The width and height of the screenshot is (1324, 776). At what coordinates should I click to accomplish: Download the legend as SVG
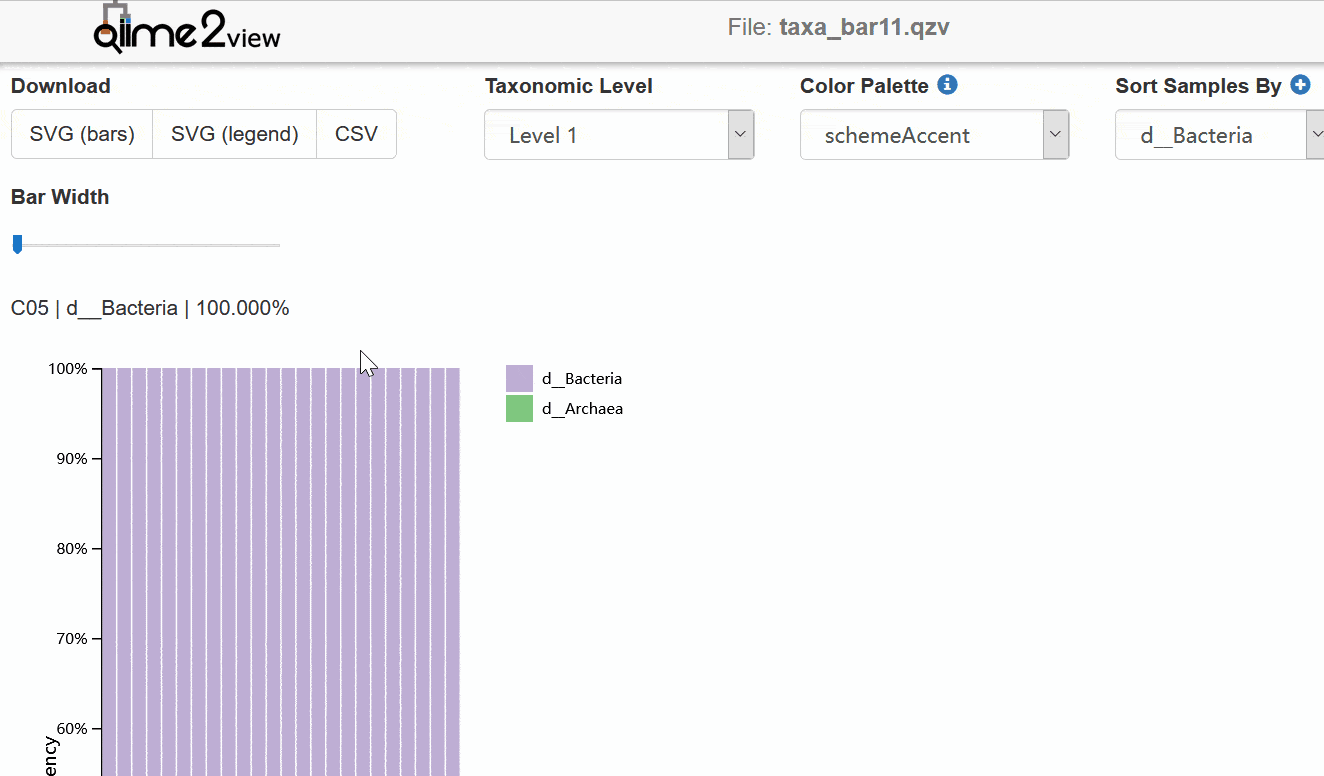point(235,134)
